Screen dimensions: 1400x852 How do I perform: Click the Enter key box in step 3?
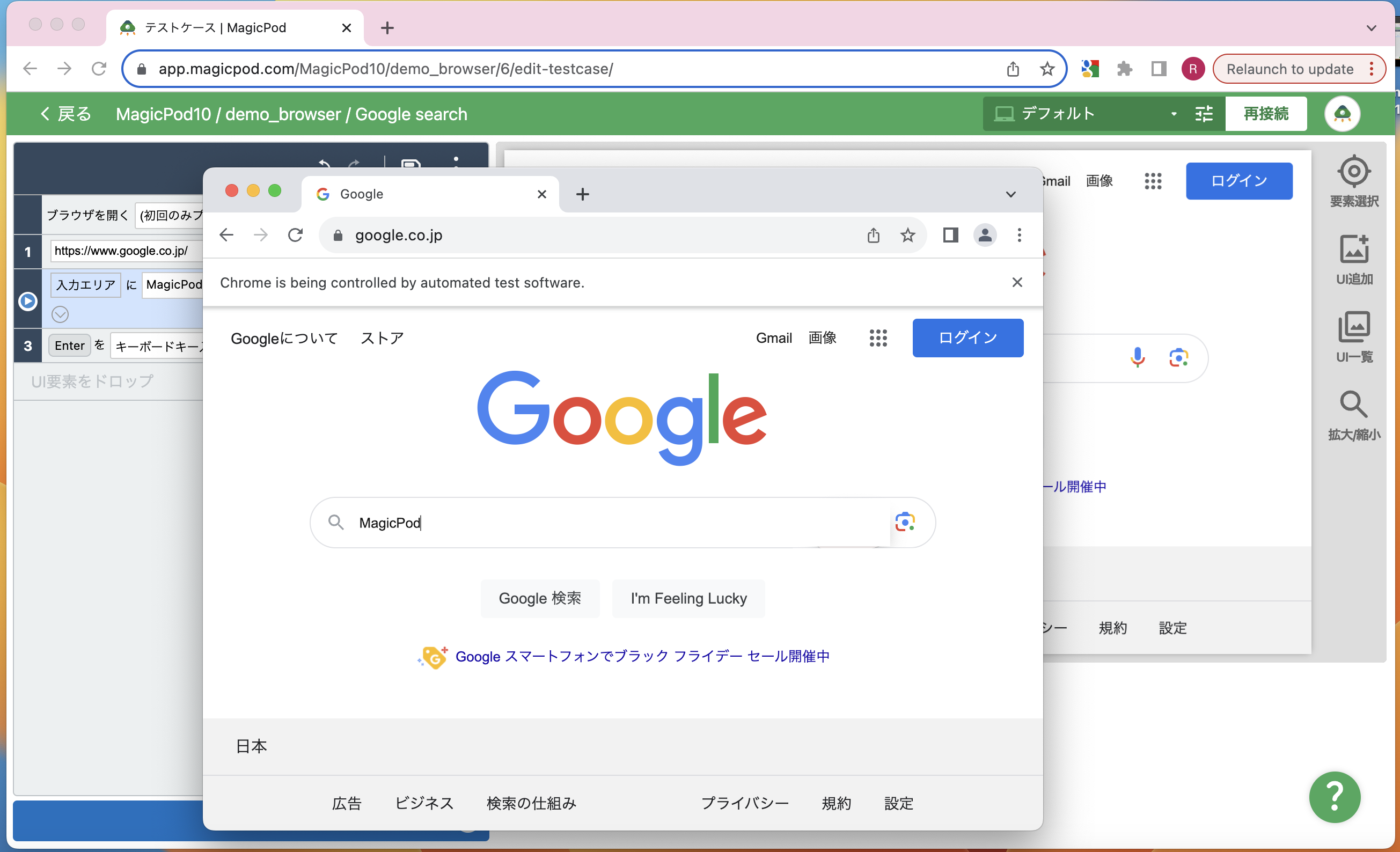click(x=69, y=346)
